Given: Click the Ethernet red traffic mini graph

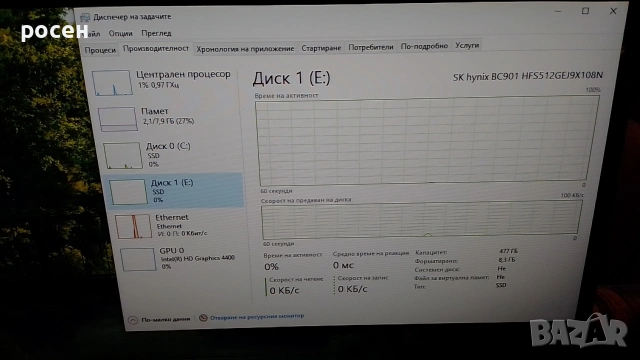Looking at the screenshot, I should (x=133, y=227).
